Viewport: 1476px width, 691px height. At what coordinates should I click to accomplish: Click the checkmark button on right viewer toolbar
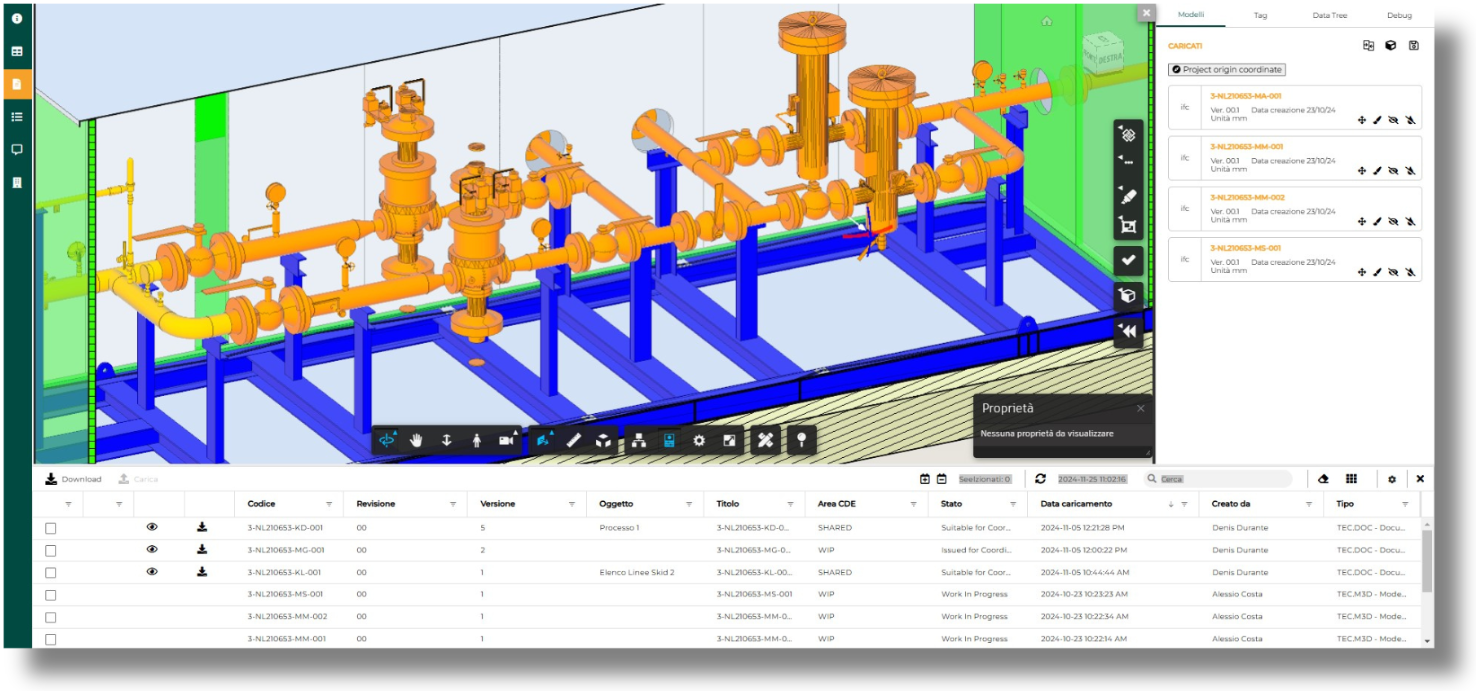coord(1128,260)
